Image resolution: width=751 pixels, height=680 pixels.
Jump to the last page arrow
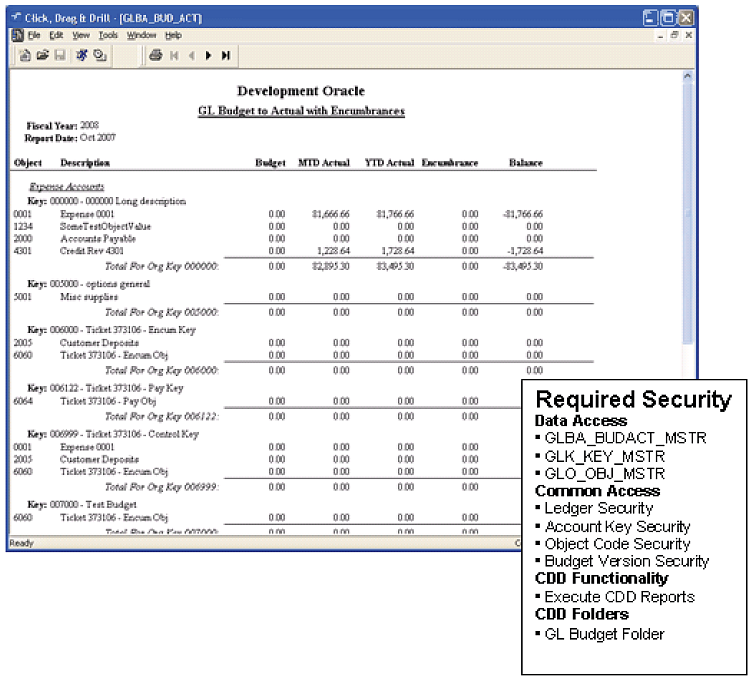[x=226, y=55]
